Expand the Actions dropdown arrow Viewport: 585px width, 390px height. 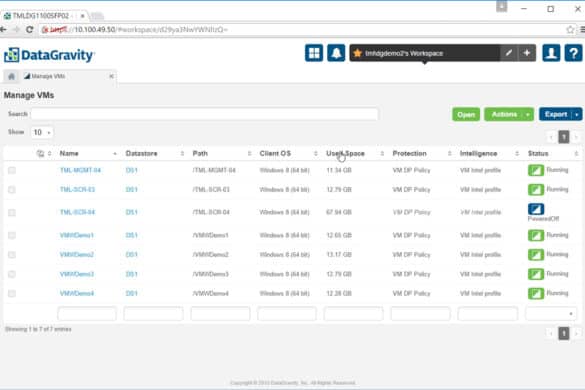pos(528,115)
